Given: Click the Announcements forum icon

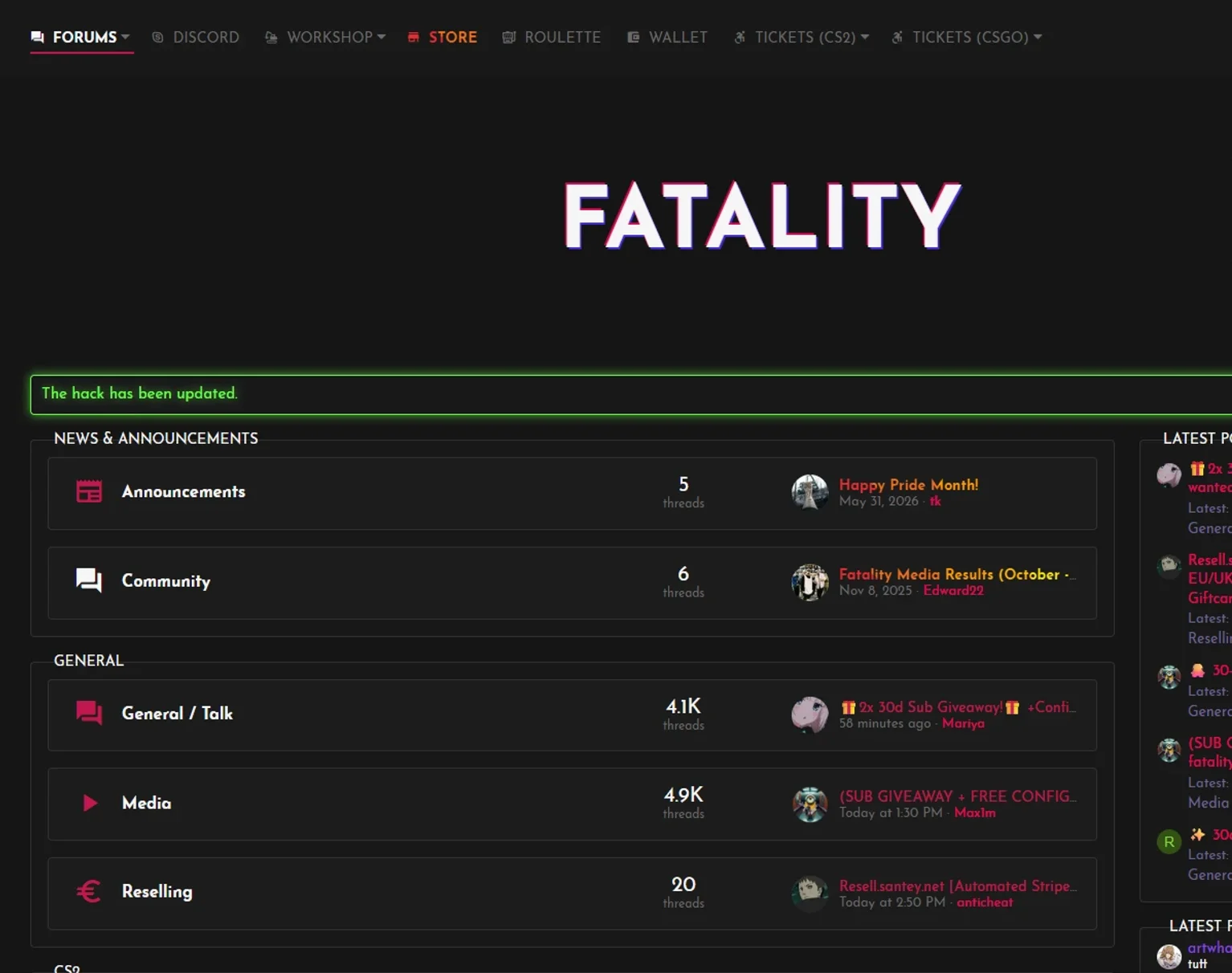Looking at the screenshot, I should pos(89,491).
